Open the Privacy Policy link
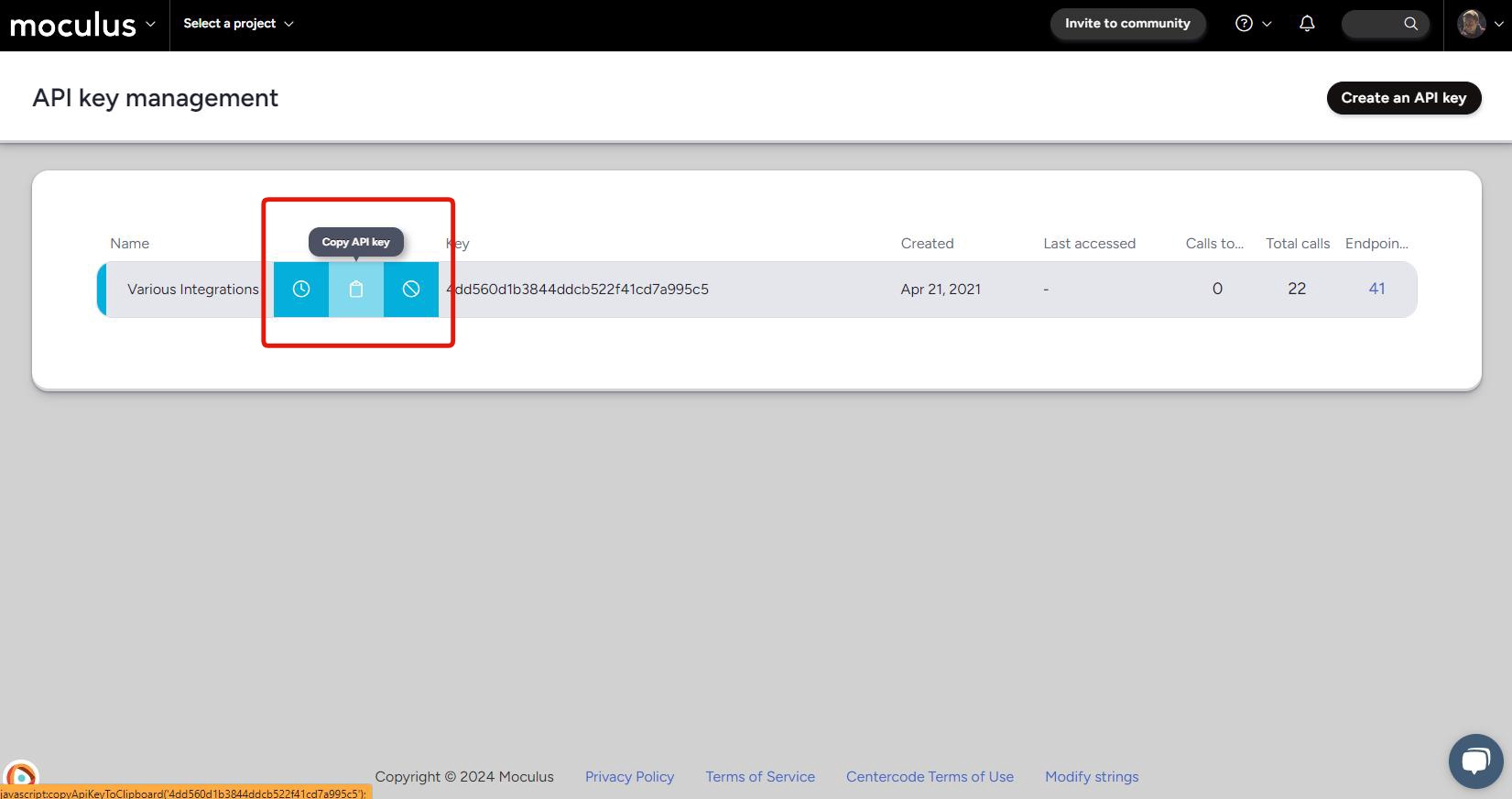The image size is (1512, 799). [x=629, y=777]
